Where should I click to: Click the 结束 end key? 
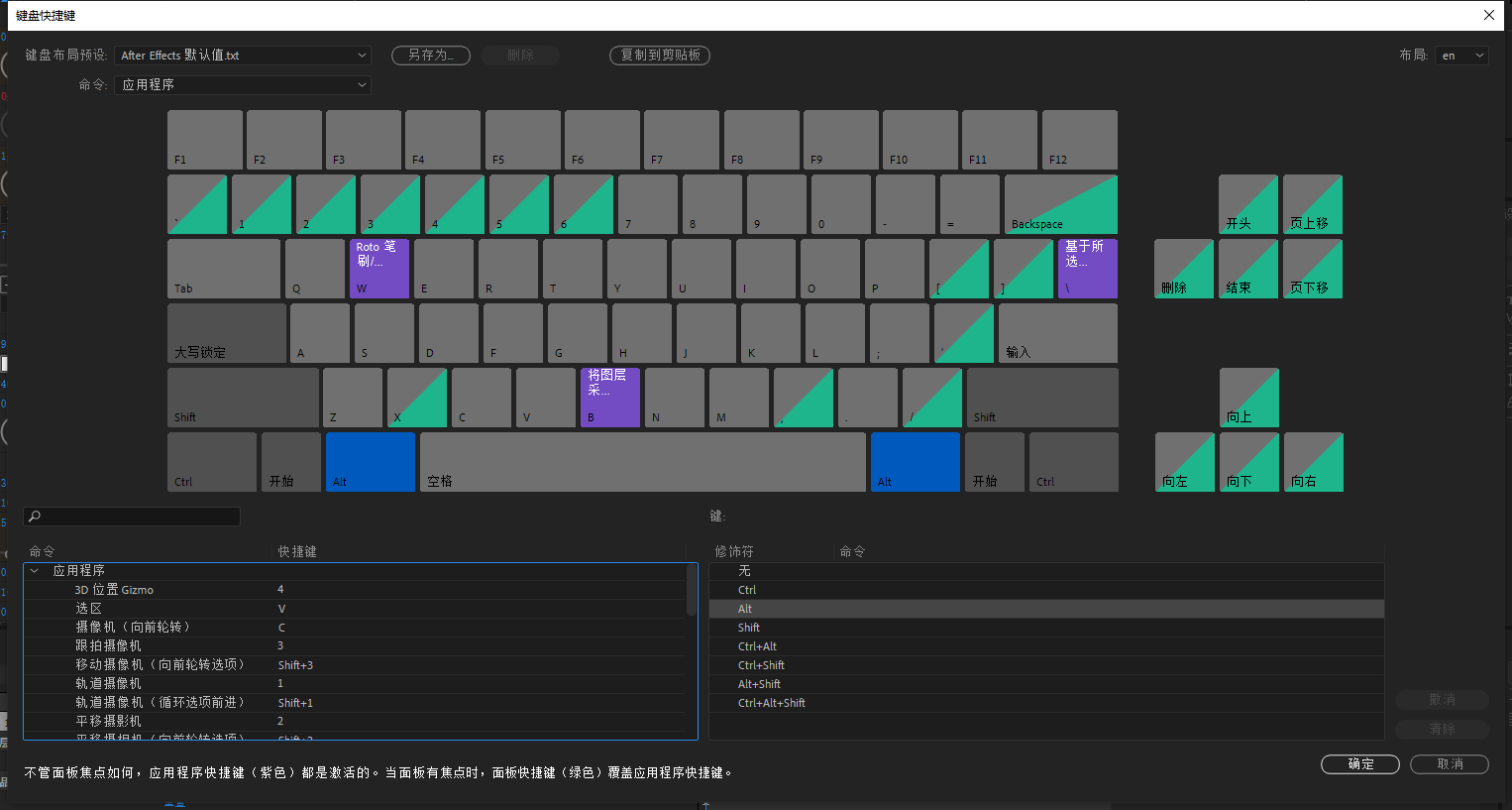tap(1248, 269)
